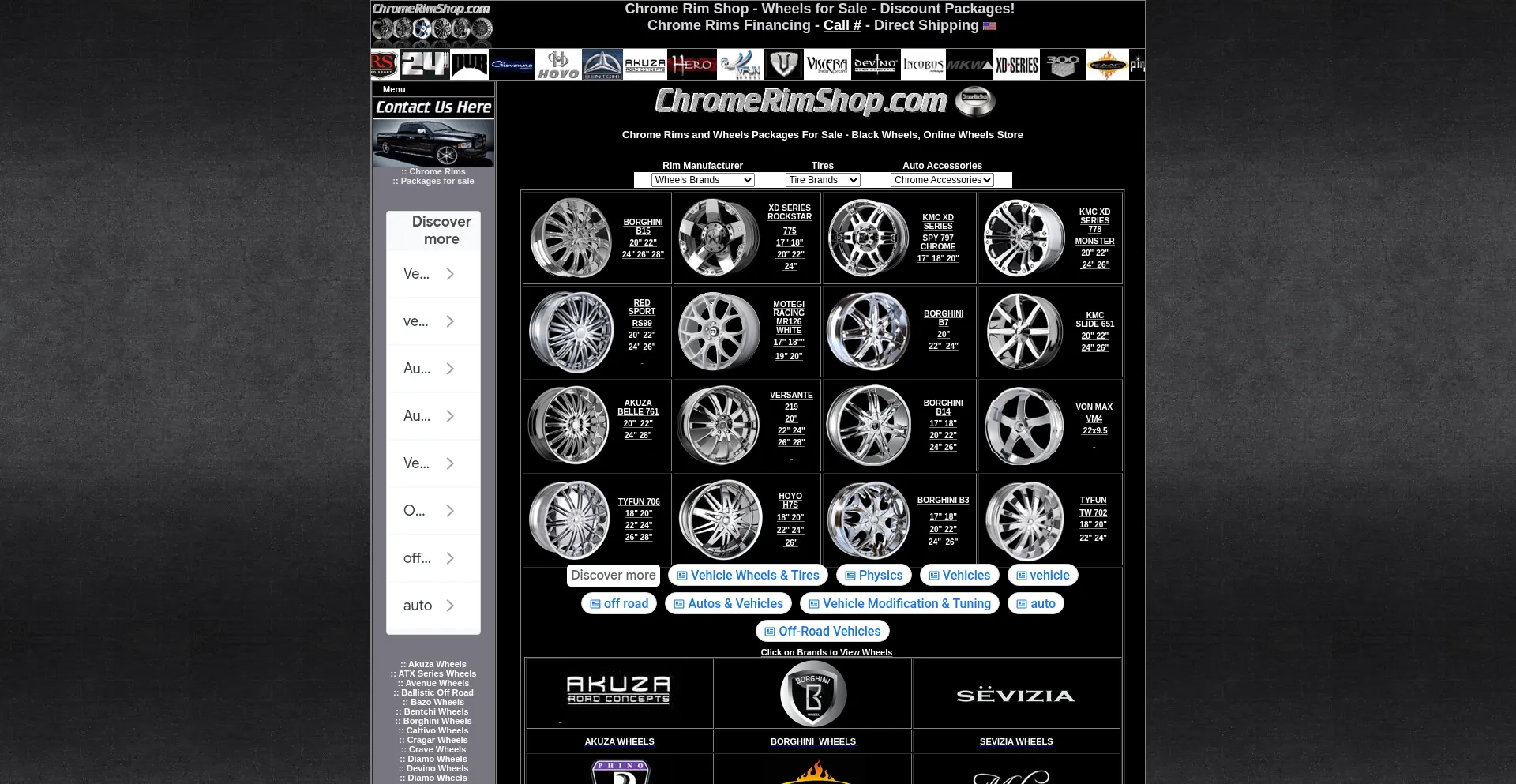The width and height of the screenshot is (1516, 784).
Task: Select the 'off road' chip
Action: tap(619, 604)
